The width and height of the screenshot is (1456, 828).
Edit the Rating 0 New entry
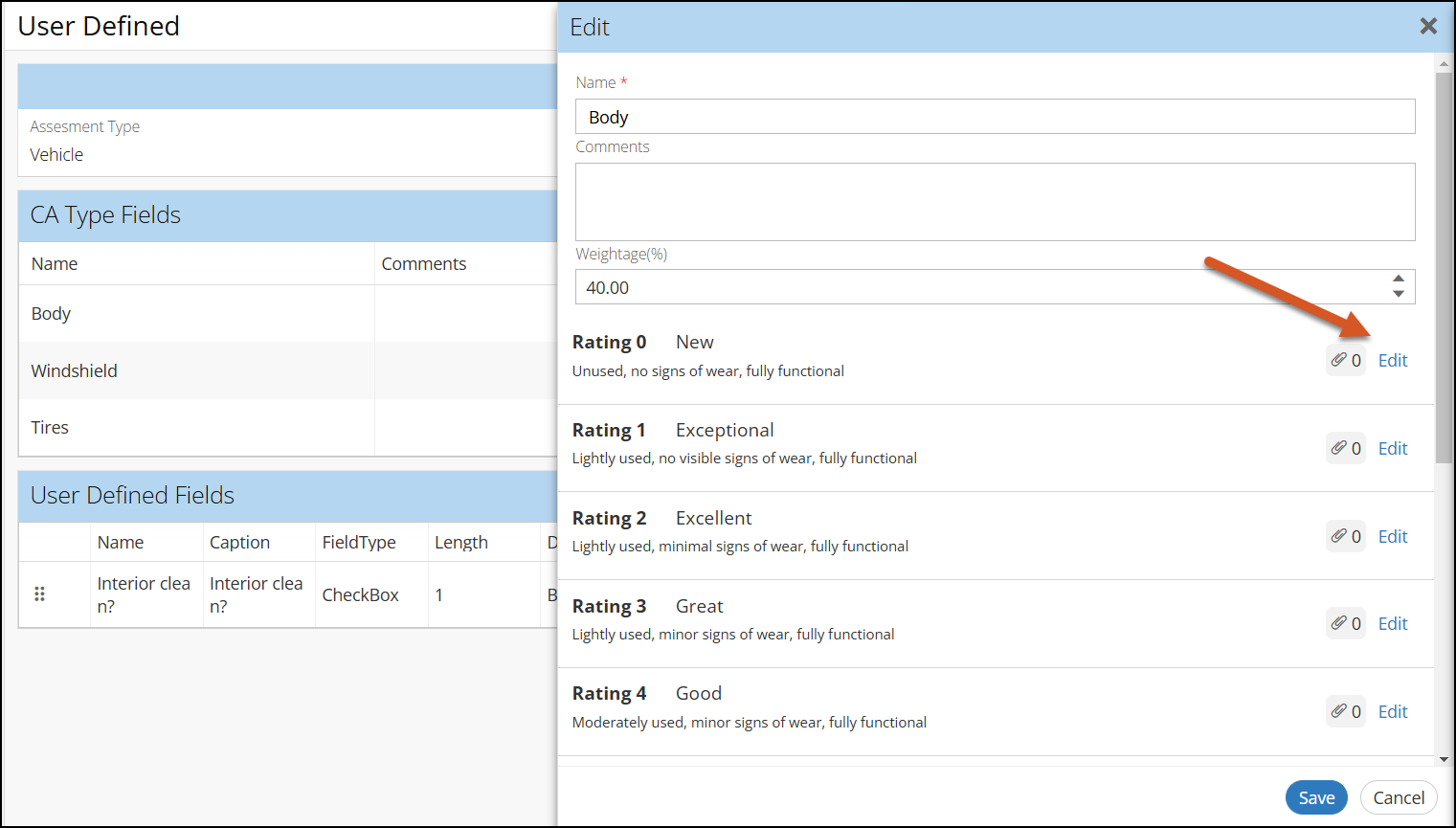pyautogui.click(x=1392, y=360)
